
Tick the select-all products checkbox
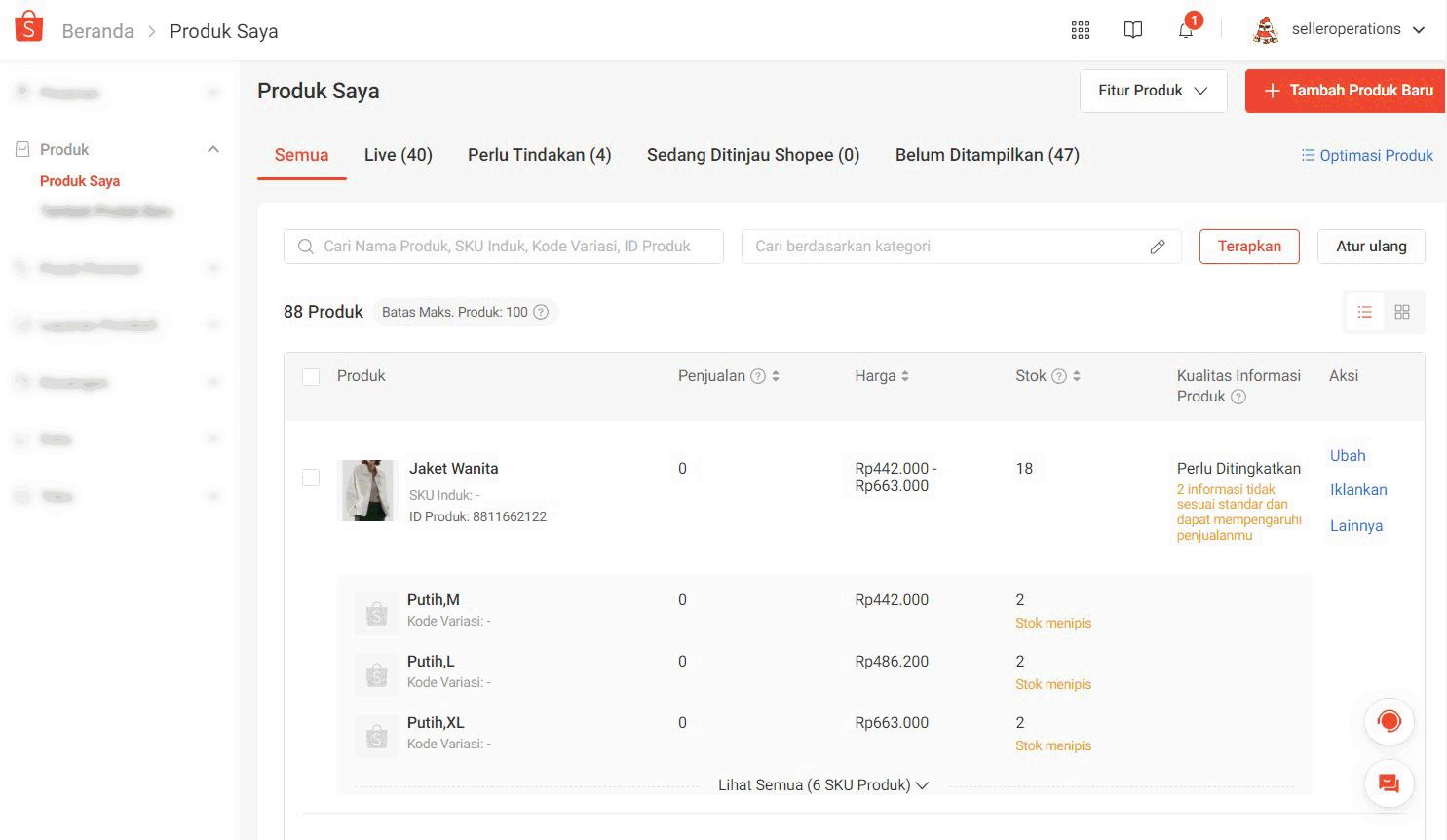tap(311, 377)
